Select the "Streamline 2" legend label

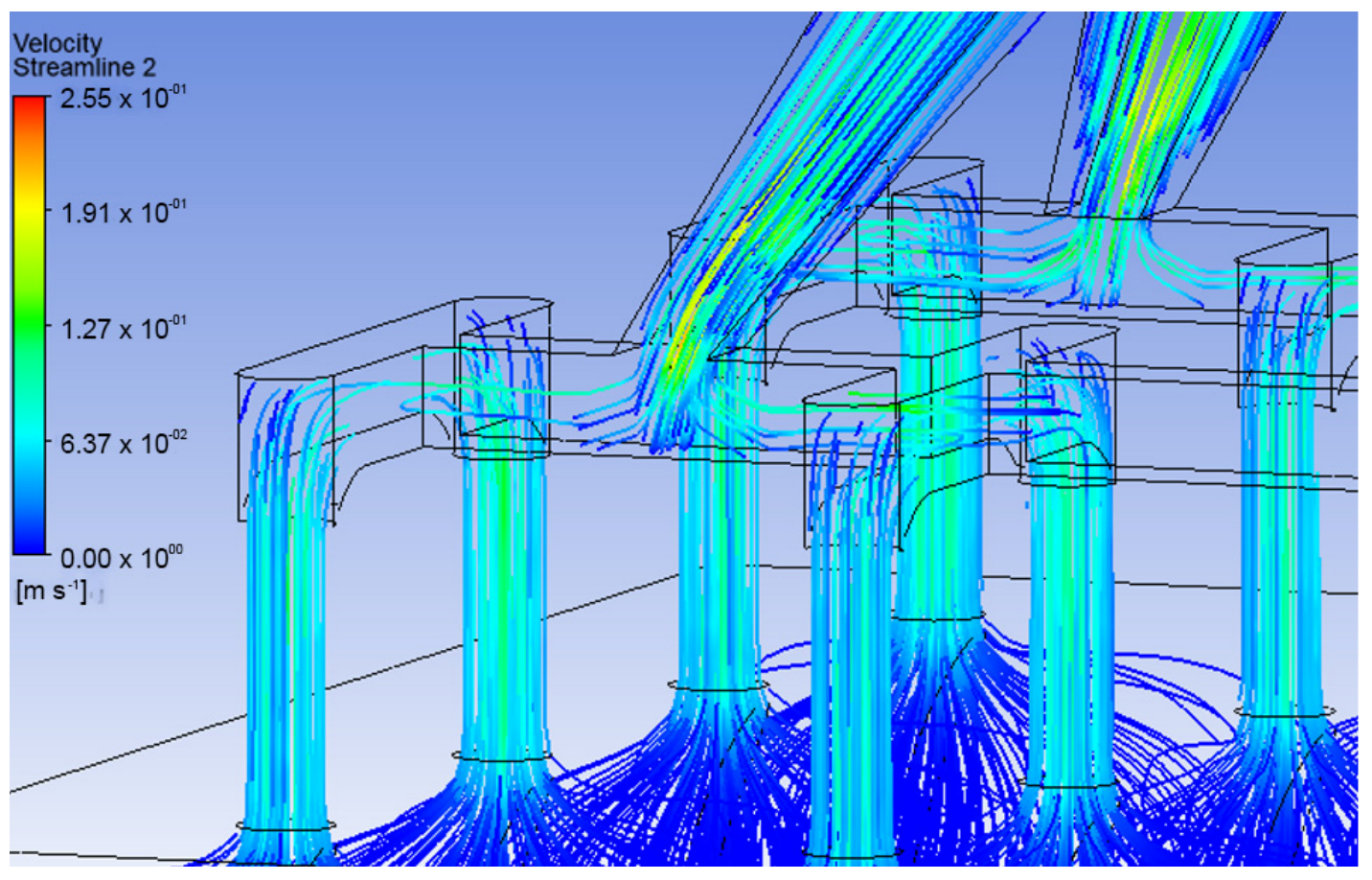point(83,67)
